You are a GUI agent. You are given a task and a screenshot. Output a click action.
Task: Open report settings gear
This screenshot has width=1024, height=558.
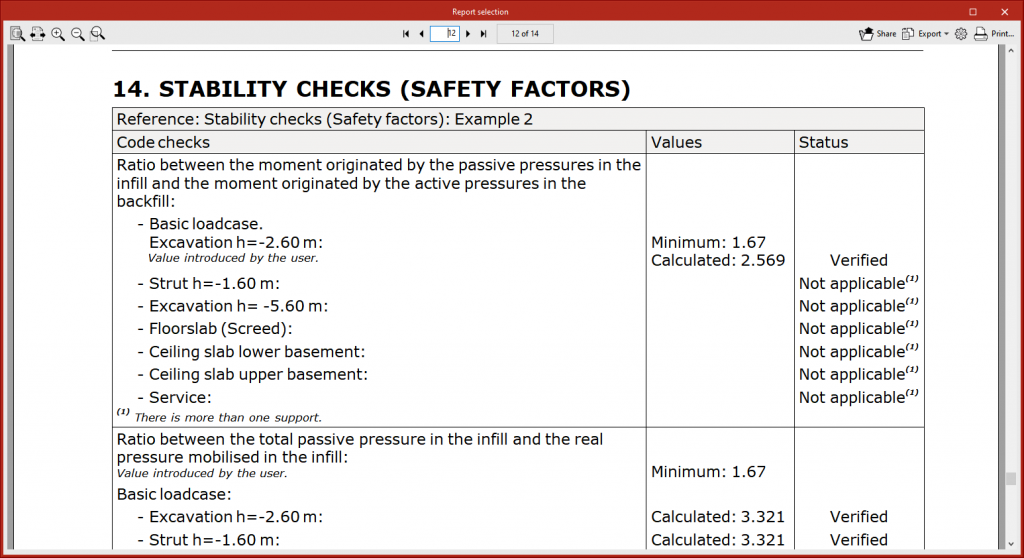click(961, 34)
